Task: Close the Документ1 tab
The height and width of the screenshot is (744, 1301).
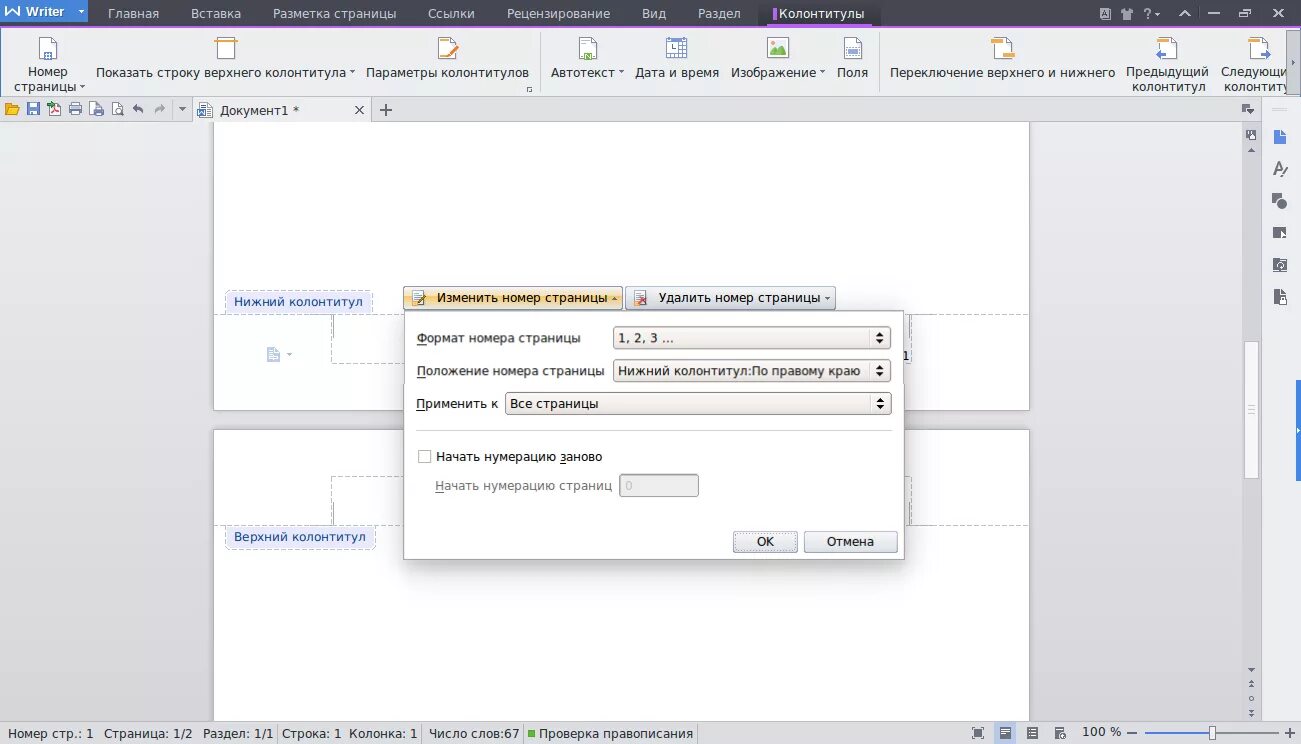Action: [x=360, y=110]
